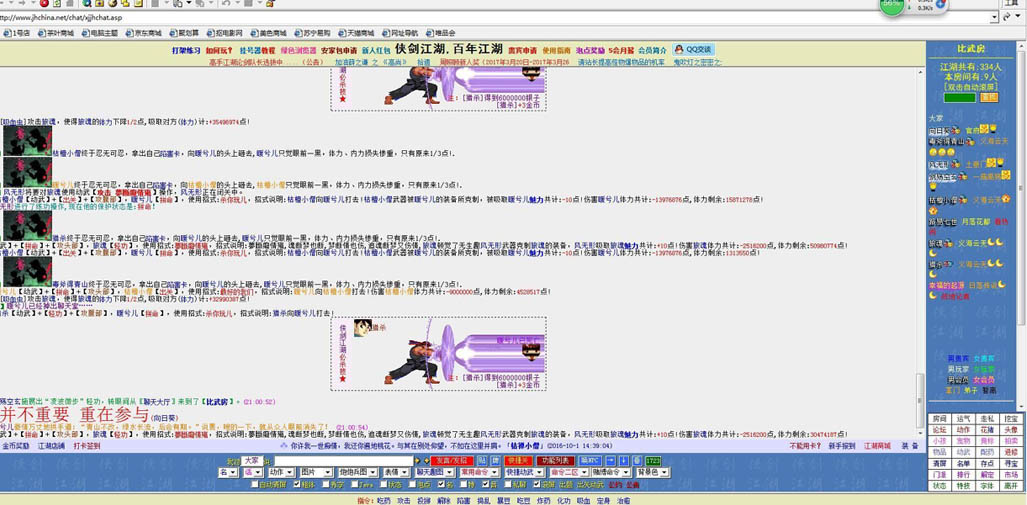Open the 新人红包 header link

376,50
